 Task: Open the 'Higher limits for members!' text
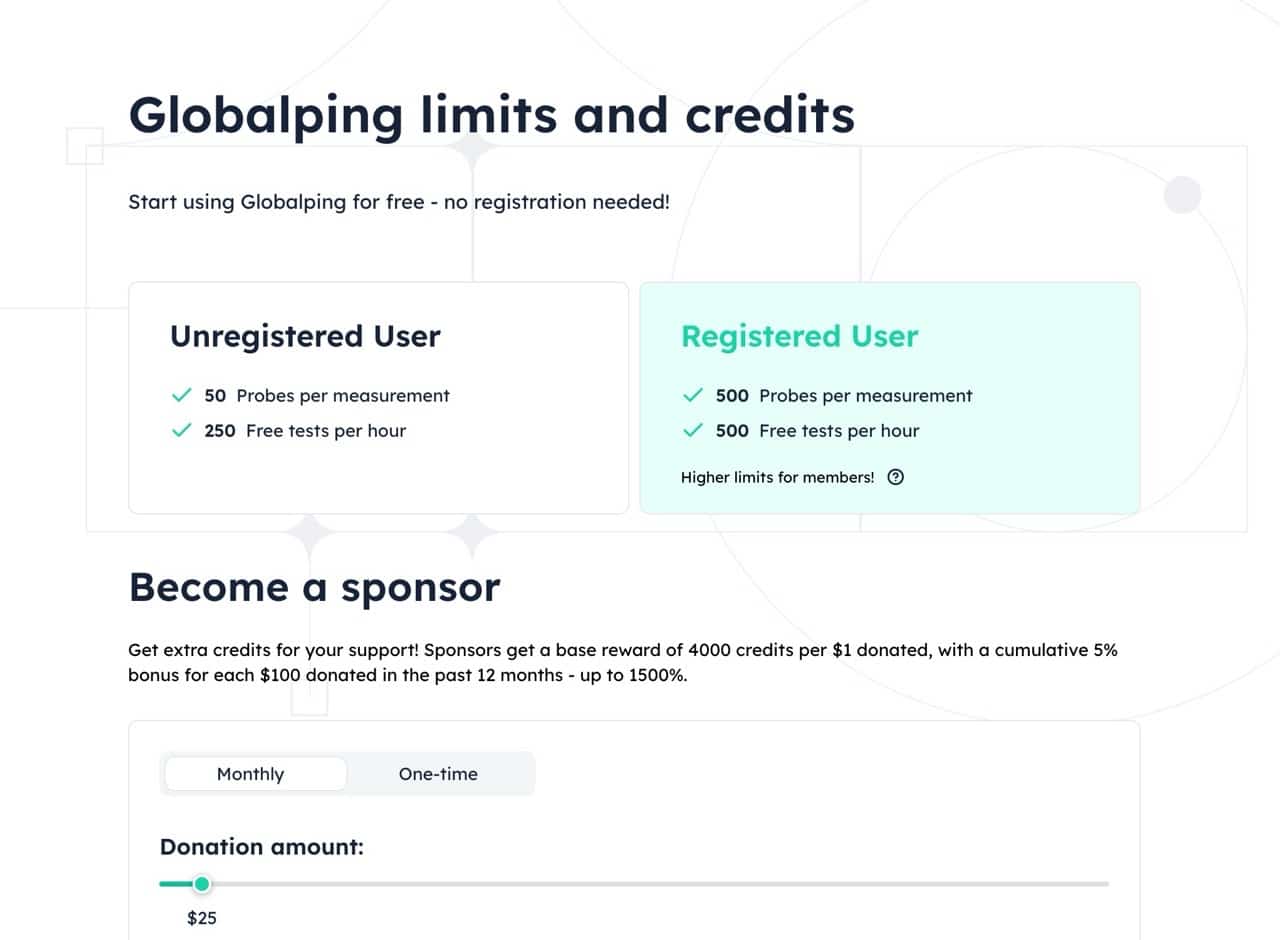click(x=777, y=477)
